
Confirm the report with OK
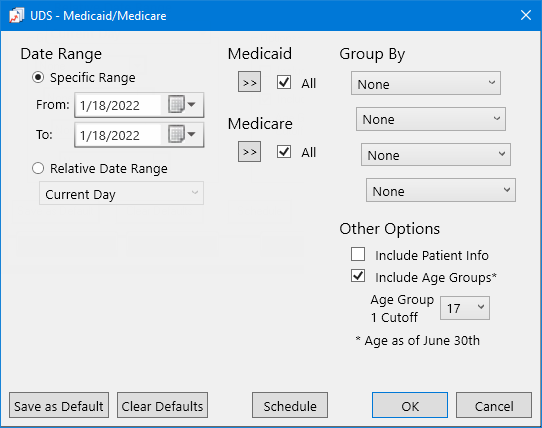(x=410, y=405)
